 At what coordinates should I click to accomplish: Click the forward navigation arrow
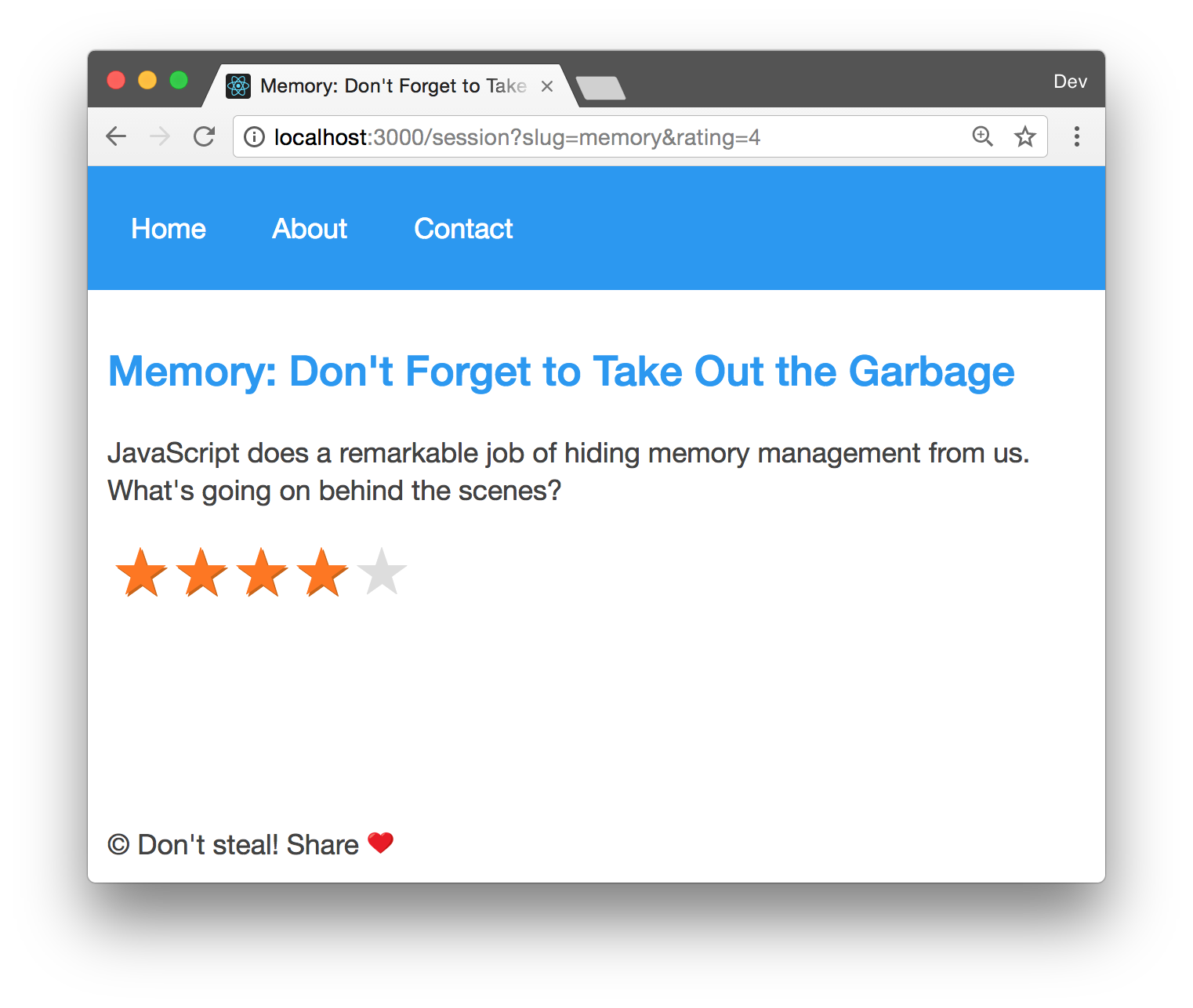coord(159,136)
